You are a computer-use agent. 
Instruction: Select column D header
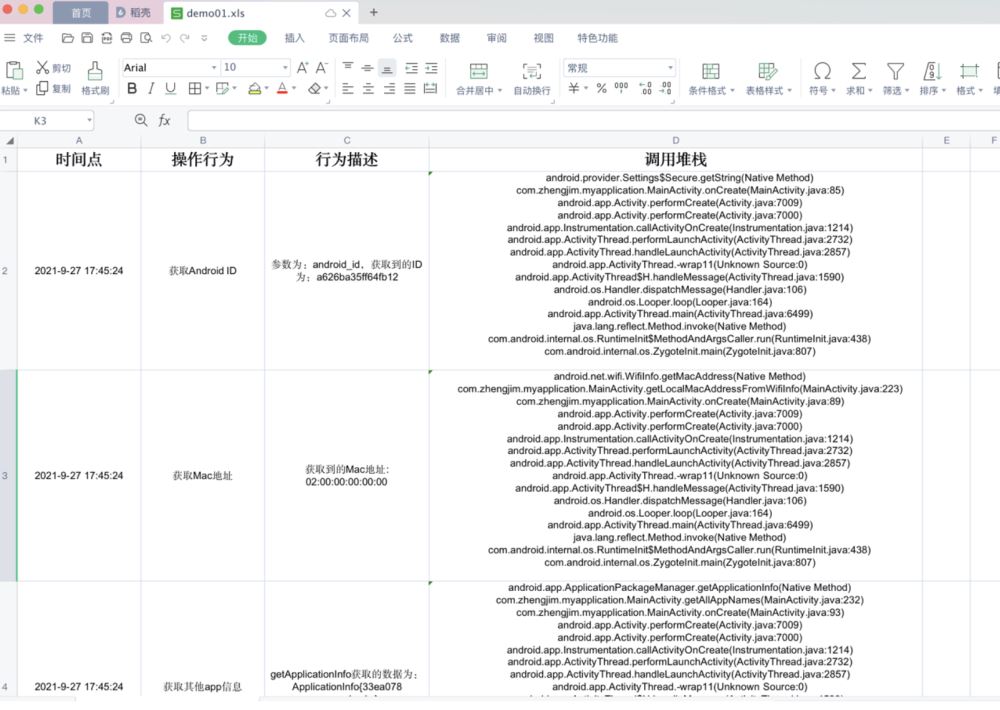click(x=675, y=140)
